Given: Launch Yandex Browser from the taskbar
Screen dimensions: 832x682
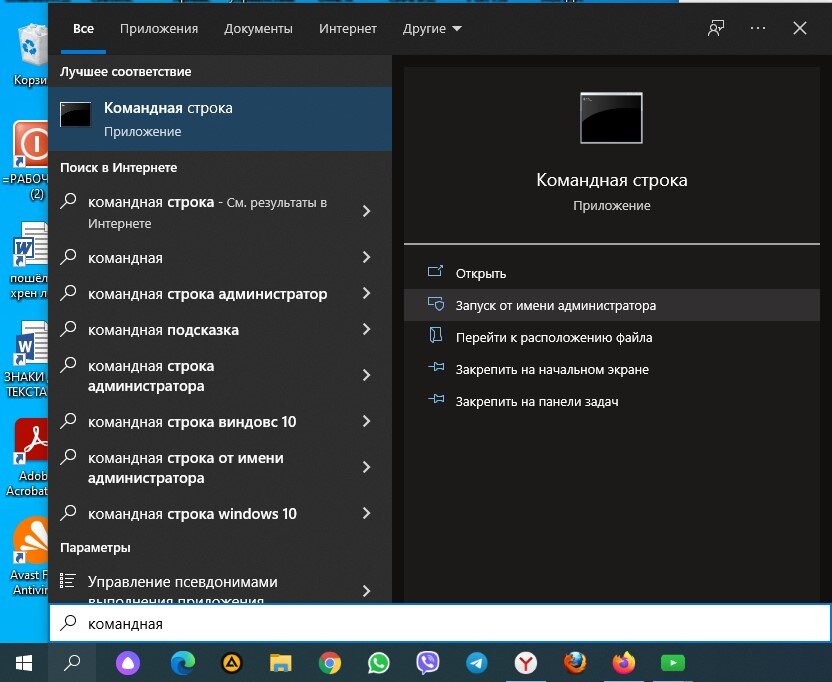Looking at the screenshot, I should (x=525, y=663).
